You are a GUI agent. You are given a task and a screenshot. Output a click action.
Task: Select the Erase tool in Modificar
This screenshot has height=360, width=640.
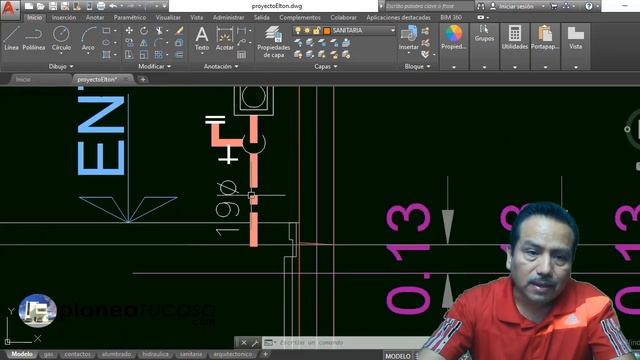(179, 31)
